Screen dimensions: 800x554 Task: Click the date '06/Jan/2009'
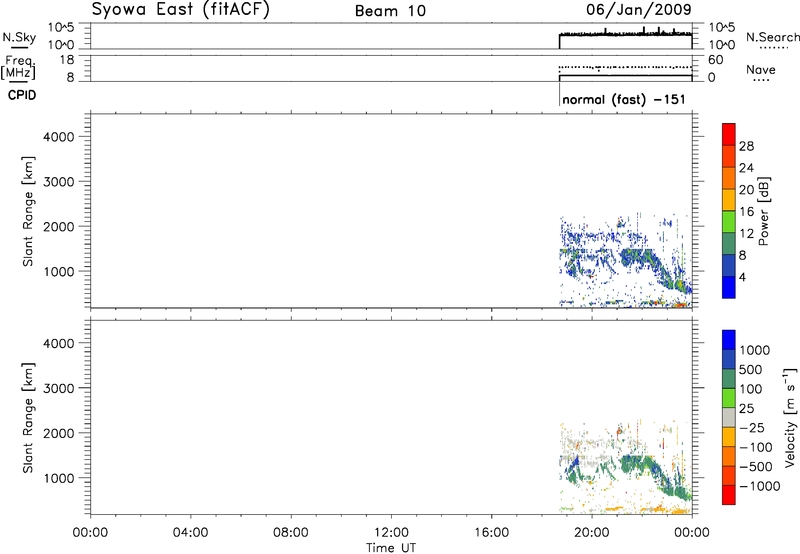click(x=638, y=9)
